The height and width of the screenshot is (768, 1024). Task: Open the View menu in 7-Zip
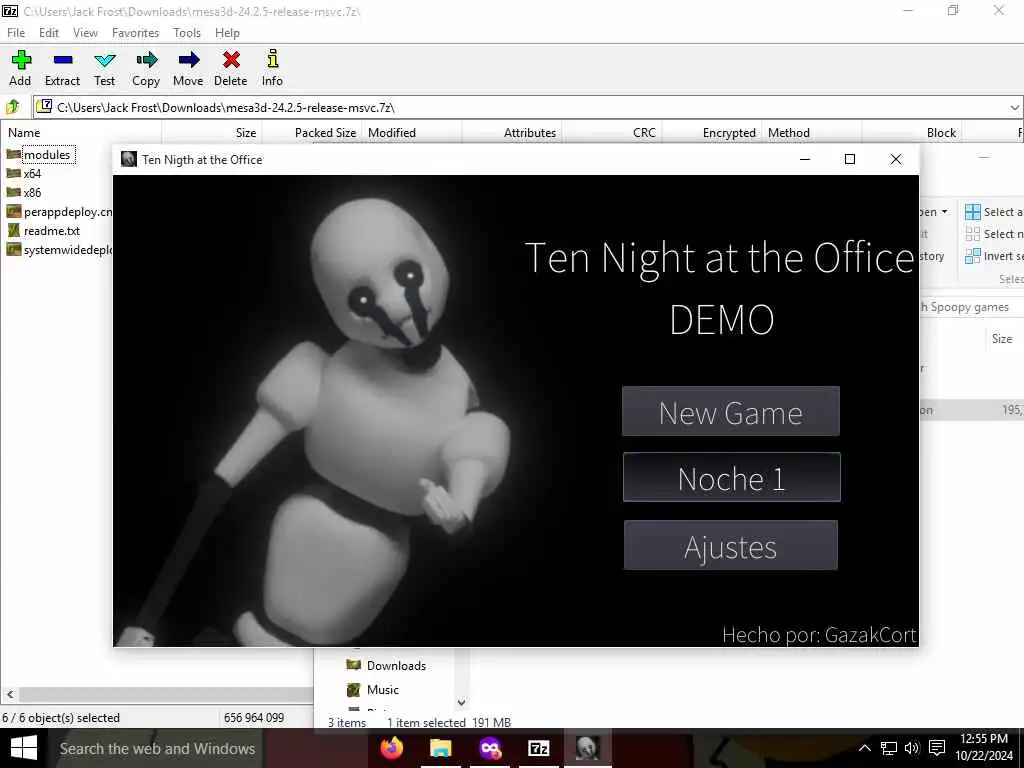(x=85, y=33)
